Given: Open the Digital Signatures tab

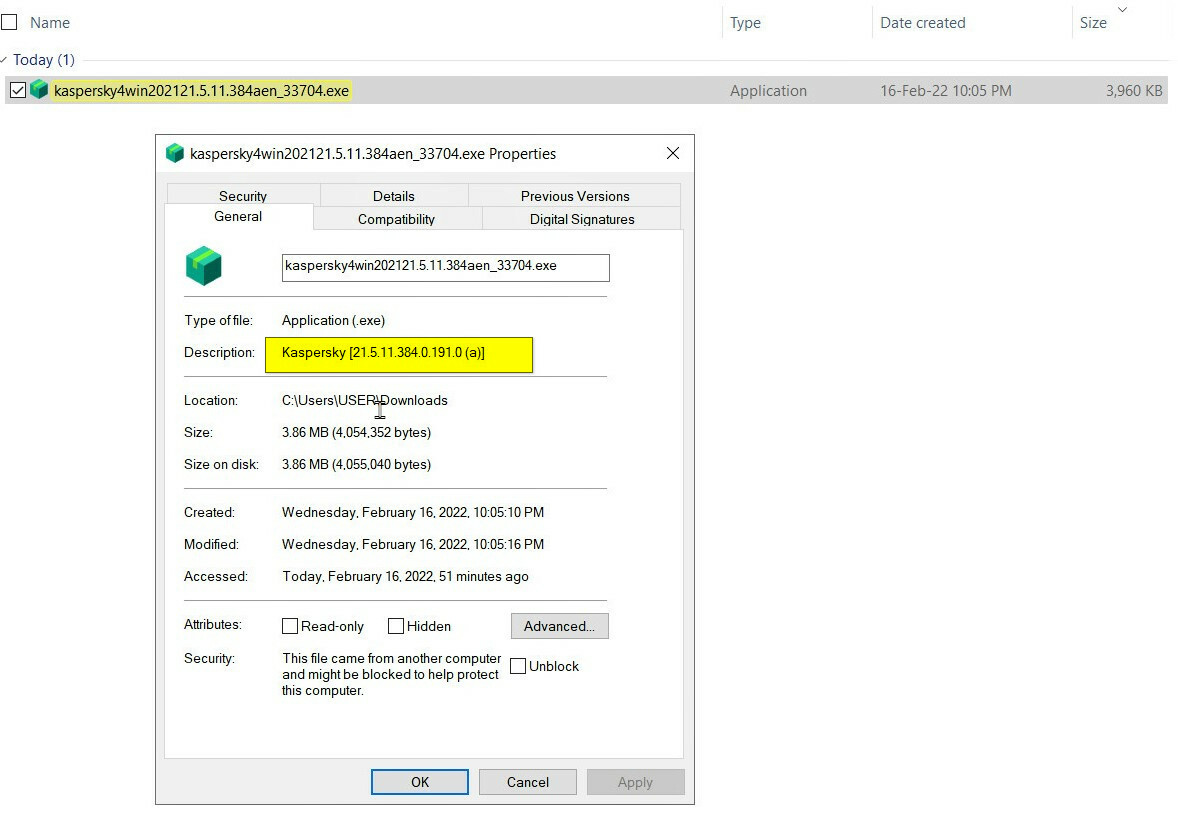Looking at the screenshot, I should [581, 219].
